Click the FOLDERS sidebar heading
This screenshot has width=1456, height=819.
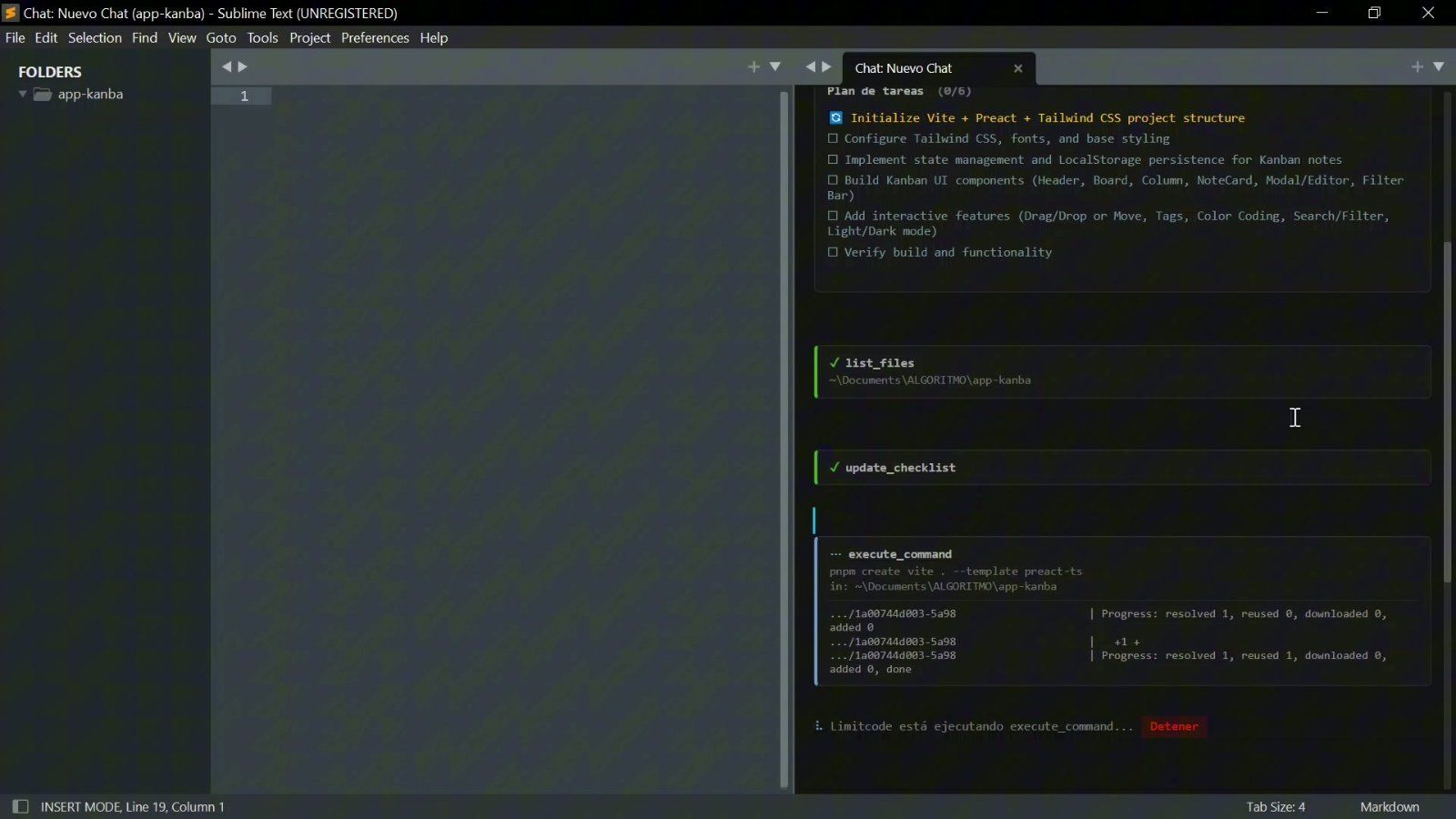point(50,72)
